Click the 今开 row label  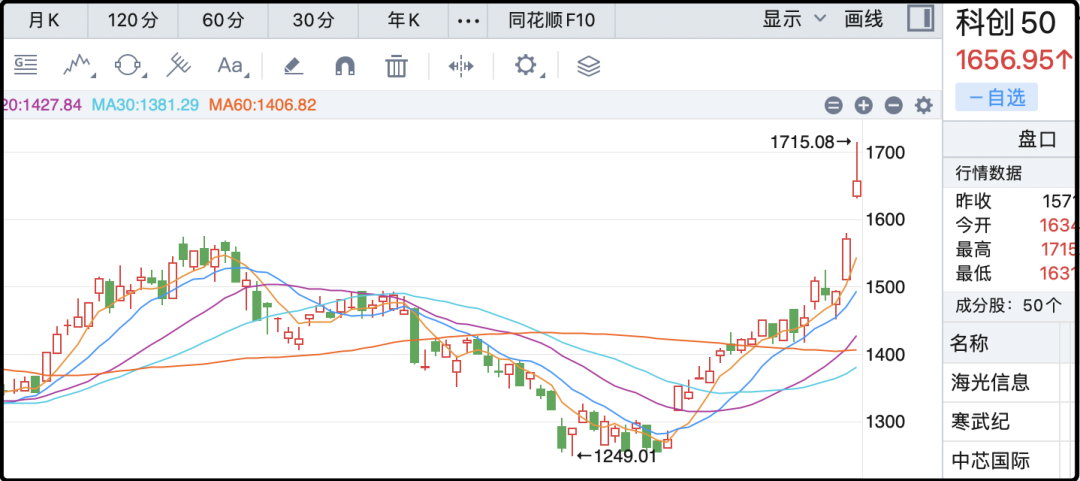(974, 225)
